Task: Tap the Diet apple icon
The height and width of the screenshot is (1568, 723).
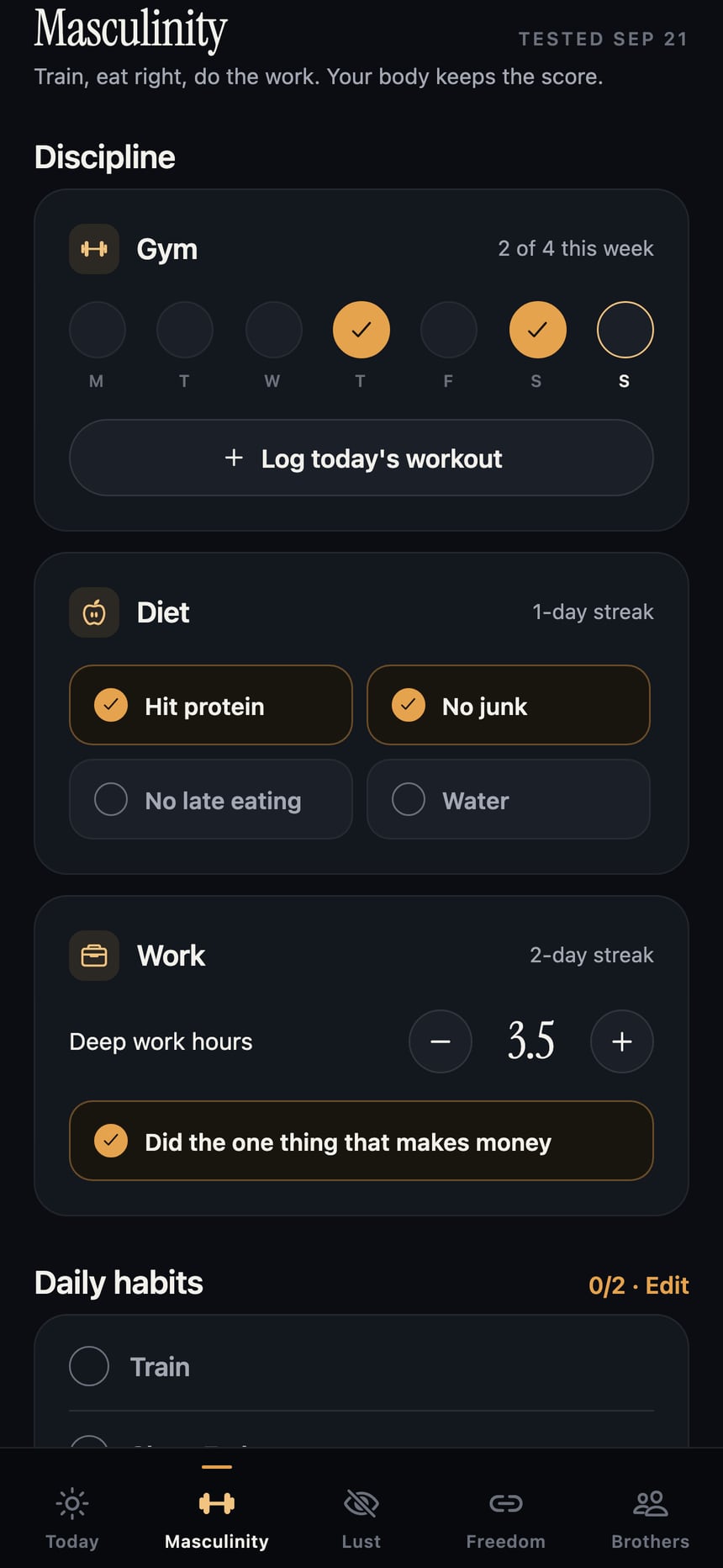Action: click(x=94, y=612)
